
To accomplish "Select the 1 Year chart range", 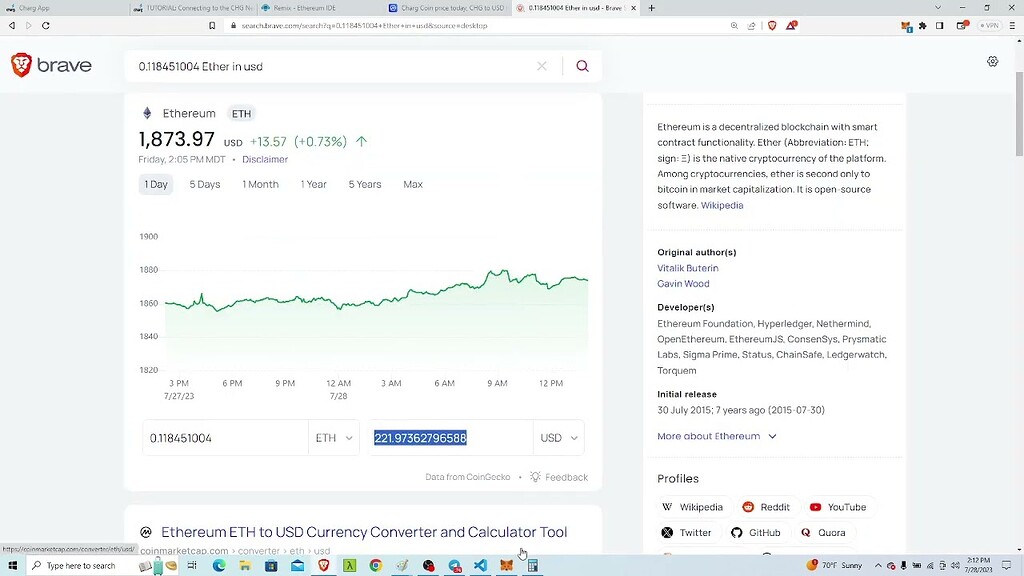I will (x=313, y=184).
